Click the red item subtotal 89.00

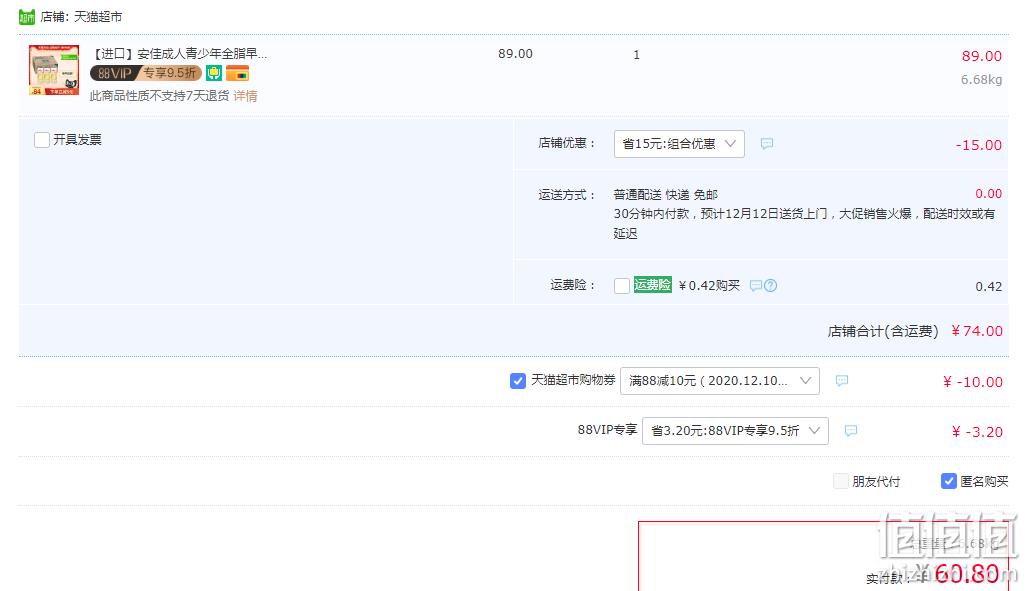point(982,56)
